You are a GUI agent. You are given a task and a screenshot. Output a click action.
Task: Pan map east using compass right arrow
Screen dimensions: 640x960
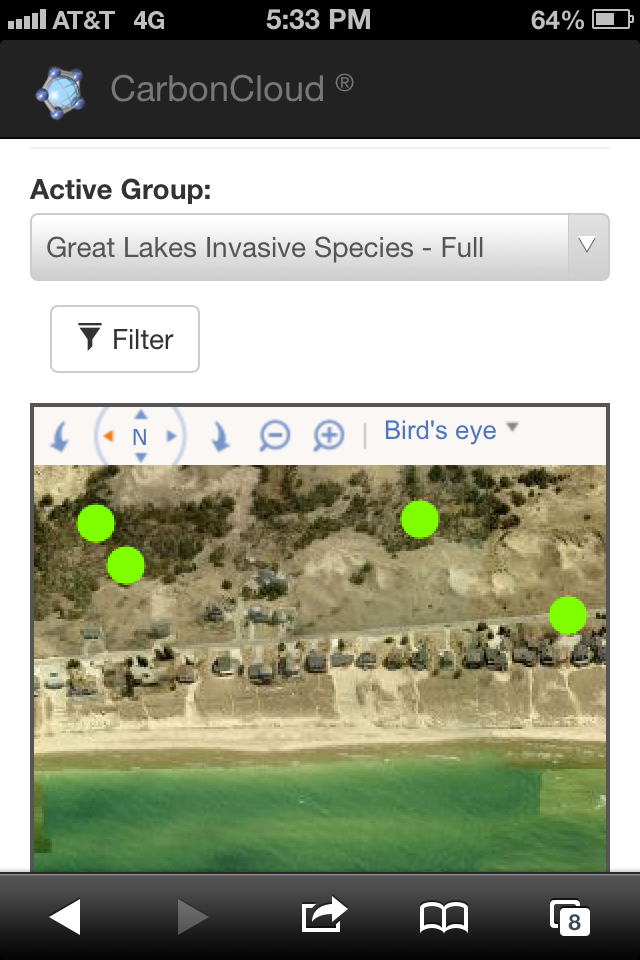coord(171,436)
